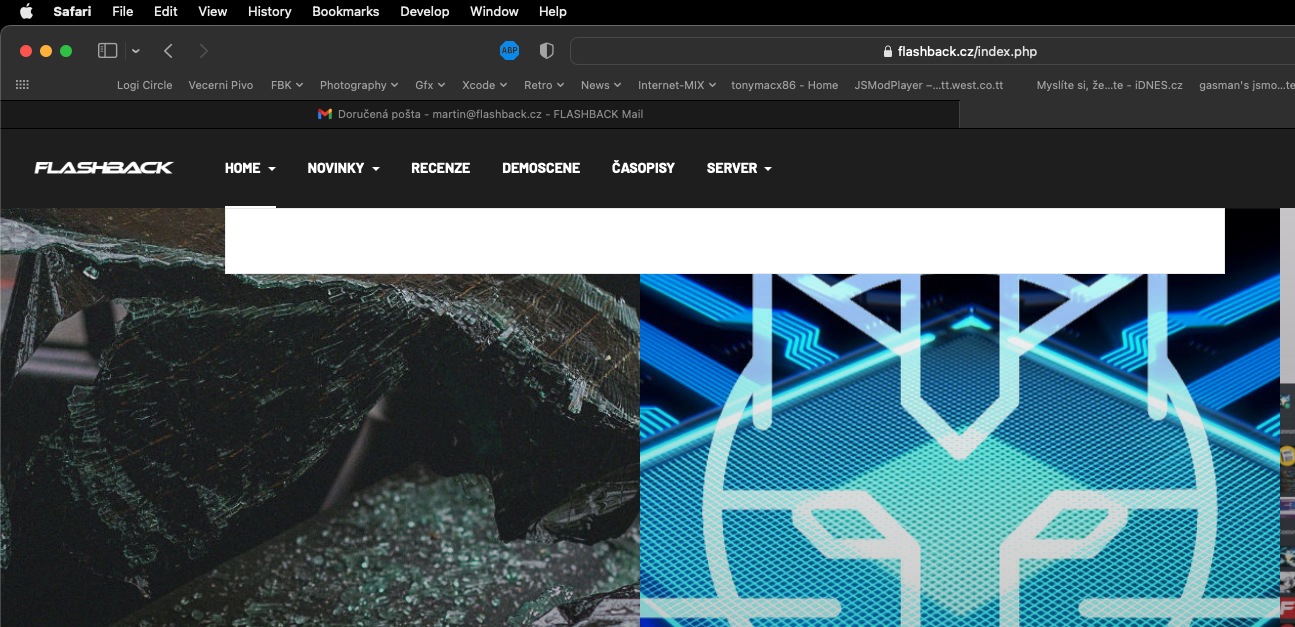Image resolution: width=1295 pixels, height=627 pixels.
Task: Open the privacy report shield icon
Action: (546, 51)
